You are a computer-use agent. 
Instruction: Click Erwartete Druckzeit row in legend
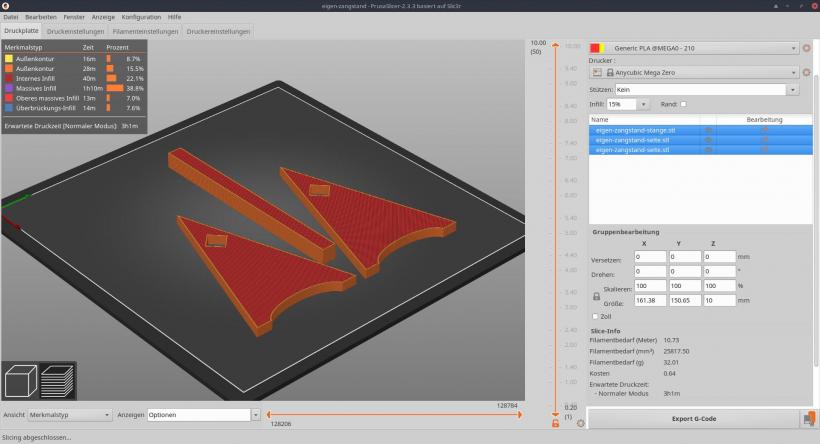72,126
